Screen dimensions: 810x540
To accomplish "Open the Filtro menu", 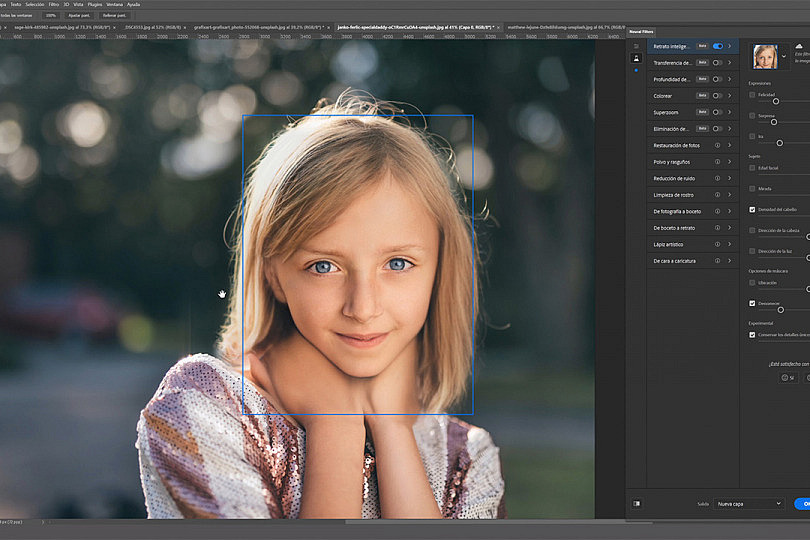I will pyautogui.click(x=54, y=4).
